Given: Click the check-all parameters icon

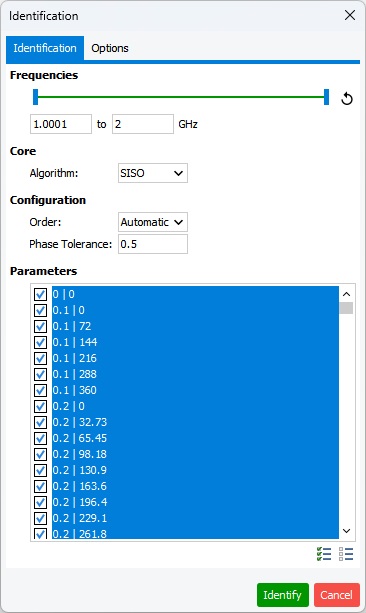Looking at the screenshot, I should tap(324, 554).
